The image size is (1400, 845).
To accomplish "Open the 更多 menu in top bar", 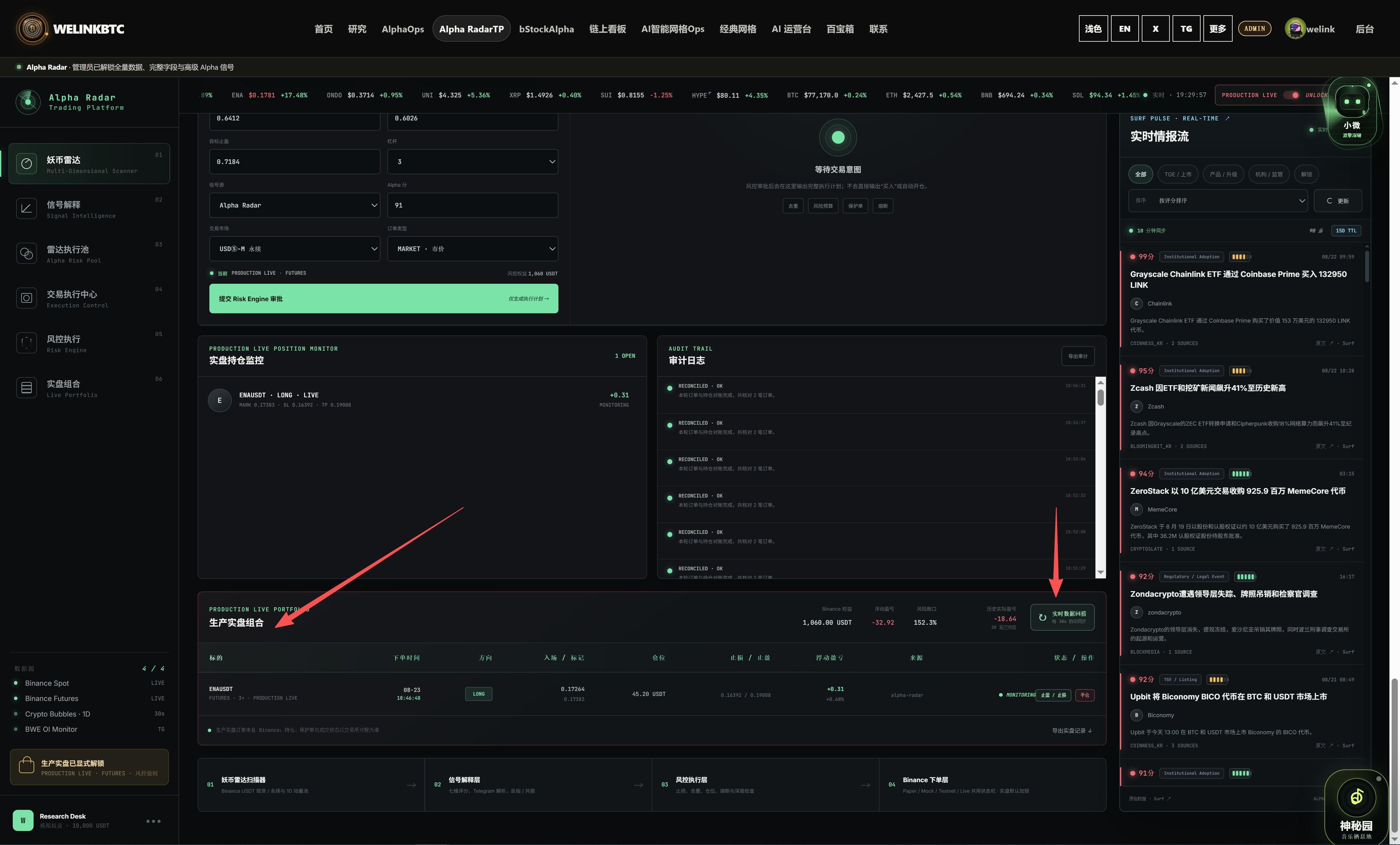I will pyautogui.click(x=1218, y=28).
